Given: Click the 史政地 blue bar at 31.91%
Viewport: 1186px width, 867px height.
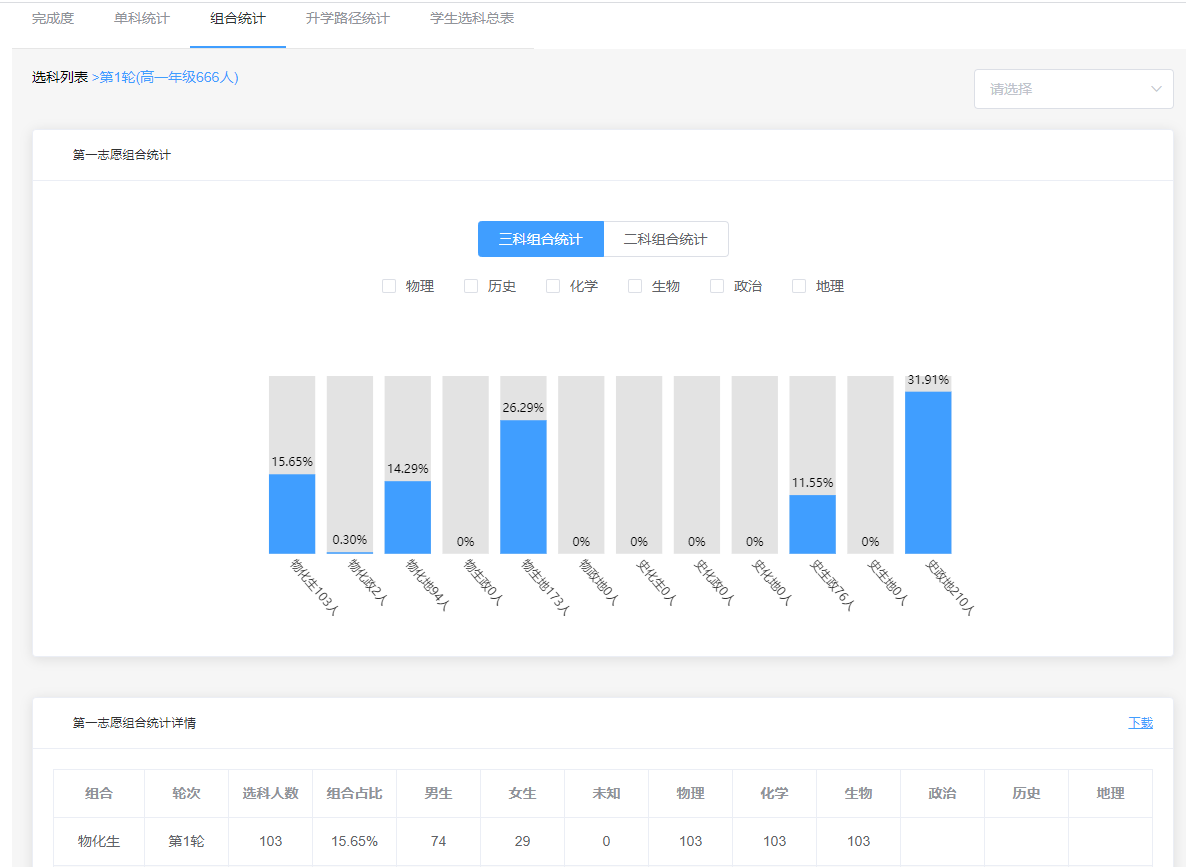Looking at the screenshot, I should tap(928, 473).
